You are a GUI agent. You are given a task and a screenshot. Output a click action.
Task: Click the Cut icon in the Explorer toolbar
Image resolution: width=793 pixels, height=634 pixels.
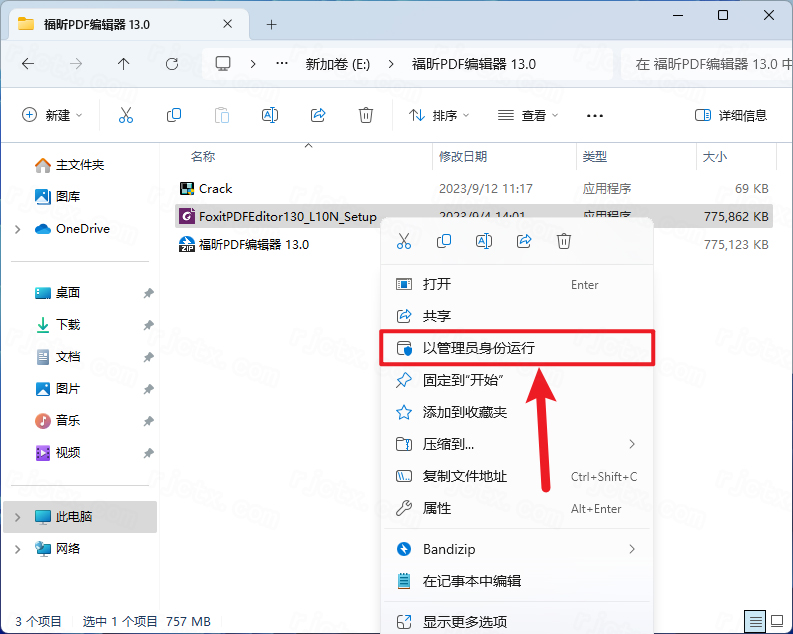125,115
